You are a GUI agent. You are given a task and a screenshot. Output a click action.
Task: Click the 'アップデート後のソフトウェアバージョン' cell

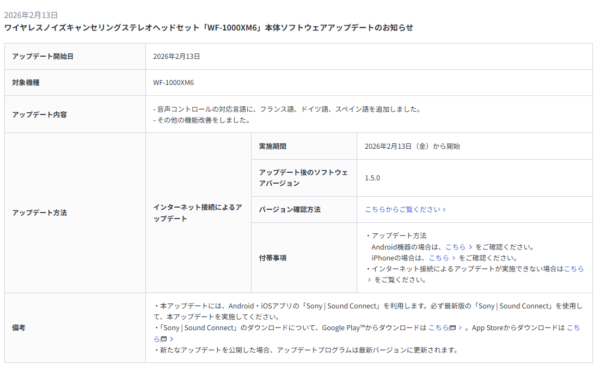(304, 178)
